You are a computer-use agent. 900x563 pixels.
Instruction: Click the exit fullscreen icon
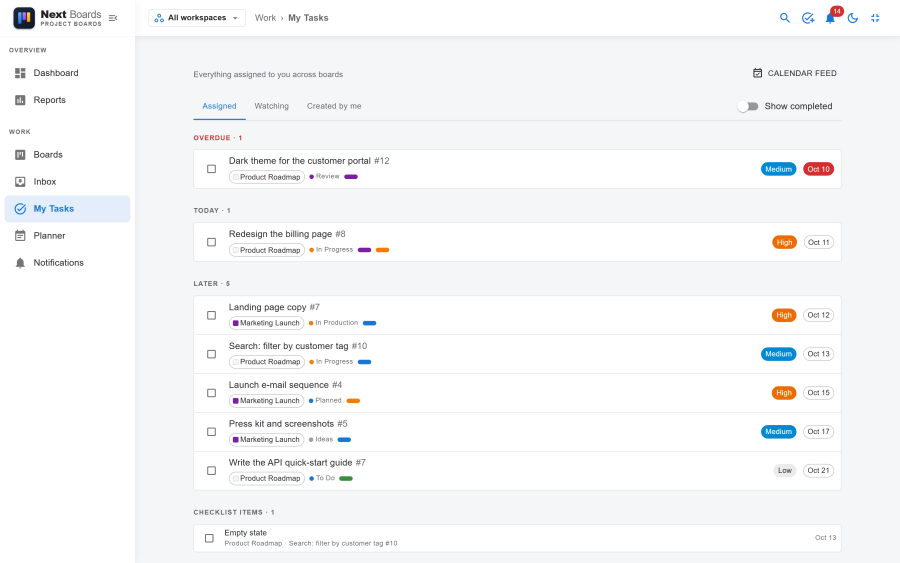tap(875, 18)
